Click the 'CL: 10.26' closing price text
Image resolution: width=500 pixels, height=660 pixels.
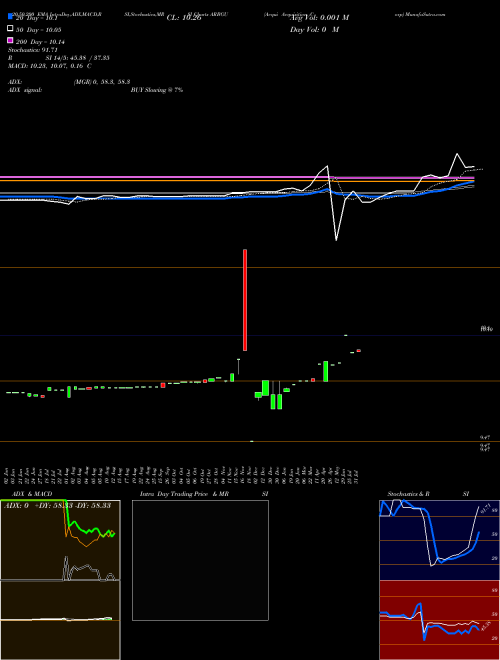[x=184, y=18]
